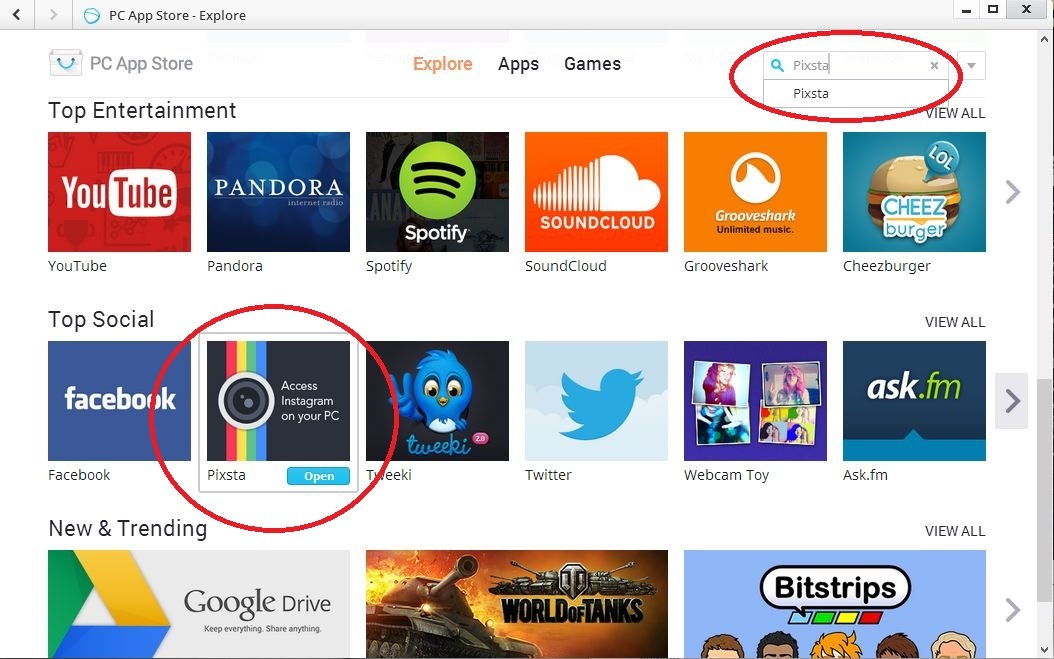Go forward with the forward arrow
Screen dimensions: 1054x659
pyautogui.click(x=53, y=14)
